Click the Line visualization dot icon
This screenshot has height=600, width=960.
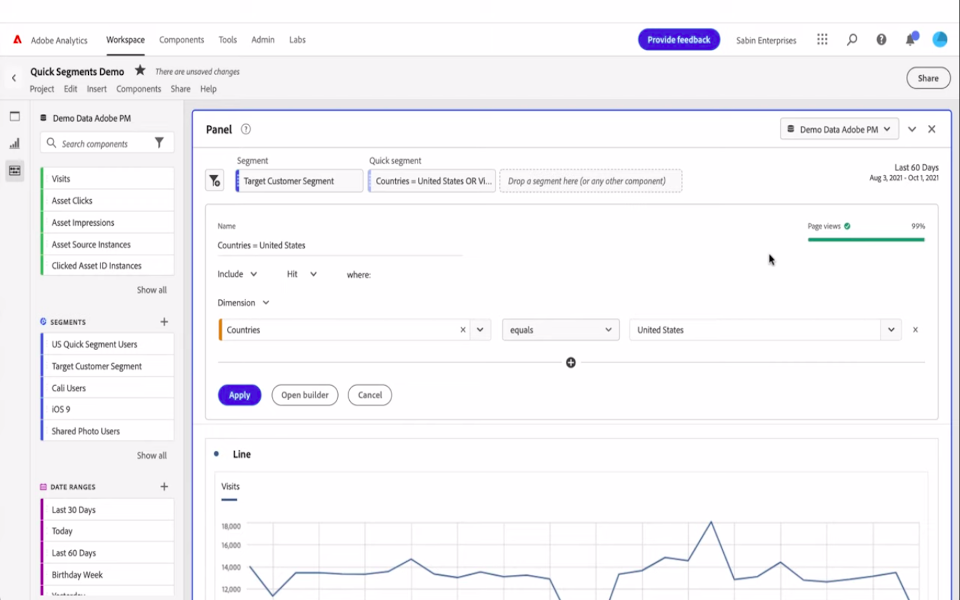tap(216, 454)
